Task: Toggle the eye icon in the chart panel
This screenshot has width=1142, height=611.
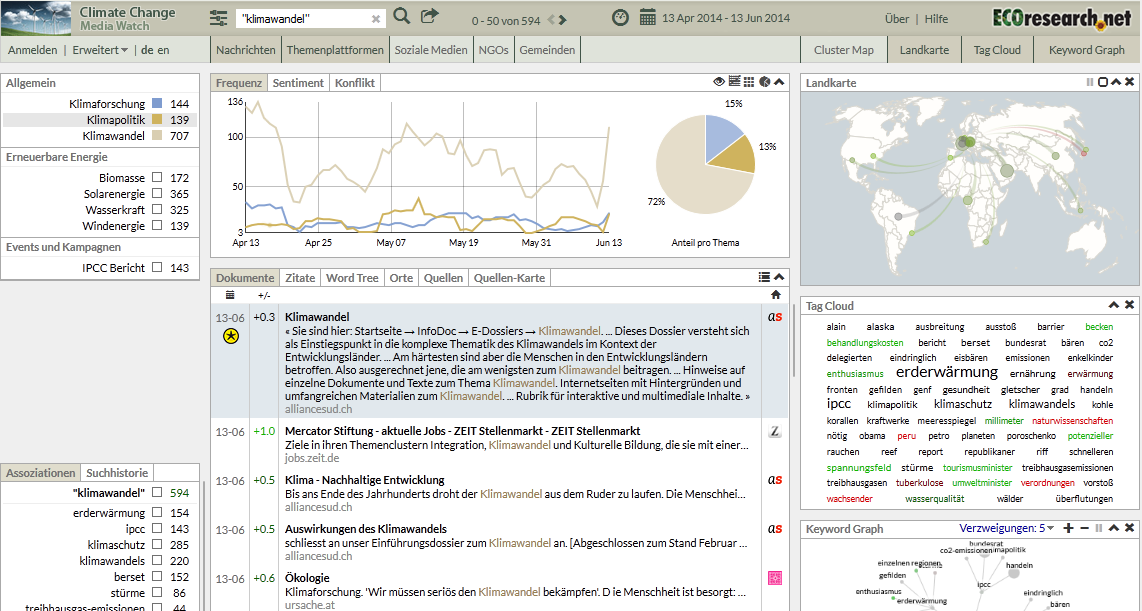Action: click(x=719, y=82)
